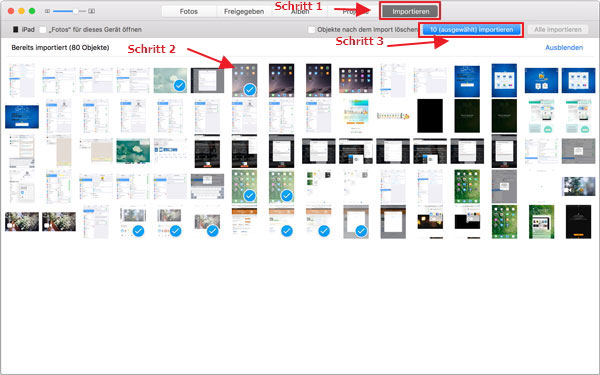
Task: Uncheck the left checked green home screen
Action: tap(249, 196)
